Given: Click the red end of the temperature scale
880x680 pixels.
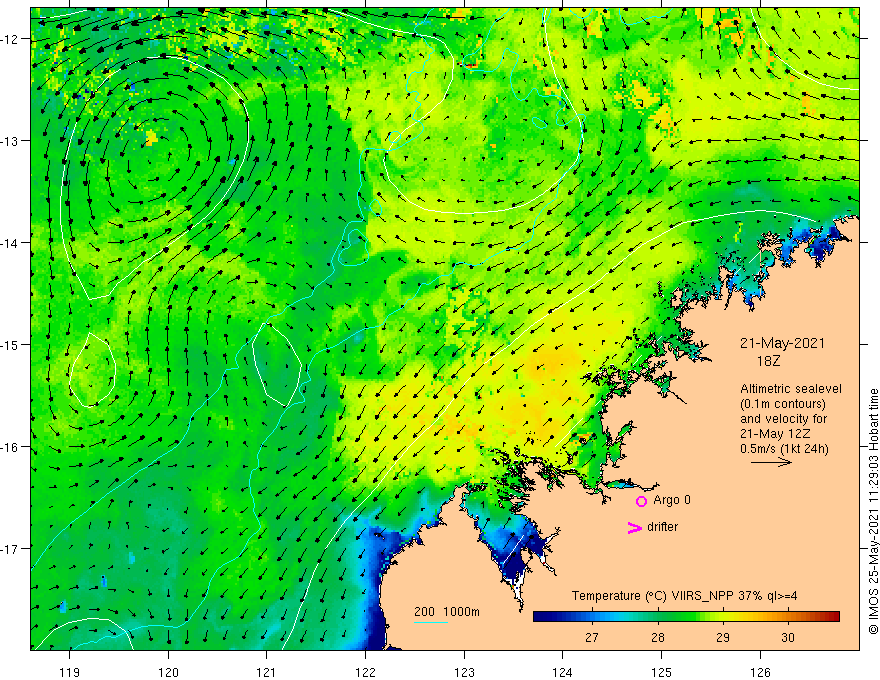Looking at the screenshot, I should (833, 617).
